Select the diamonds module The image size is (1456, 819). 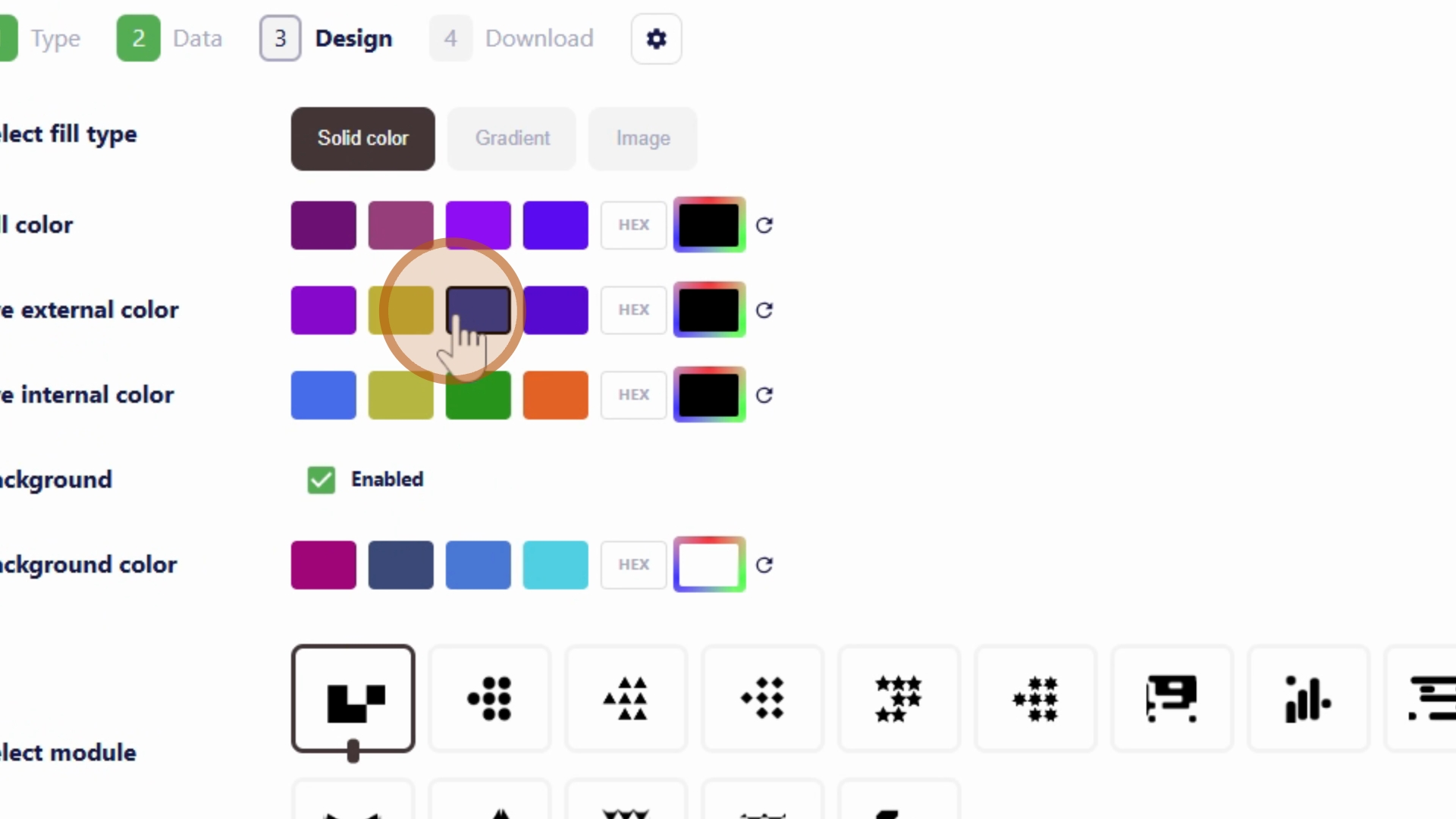pos(762,698)
